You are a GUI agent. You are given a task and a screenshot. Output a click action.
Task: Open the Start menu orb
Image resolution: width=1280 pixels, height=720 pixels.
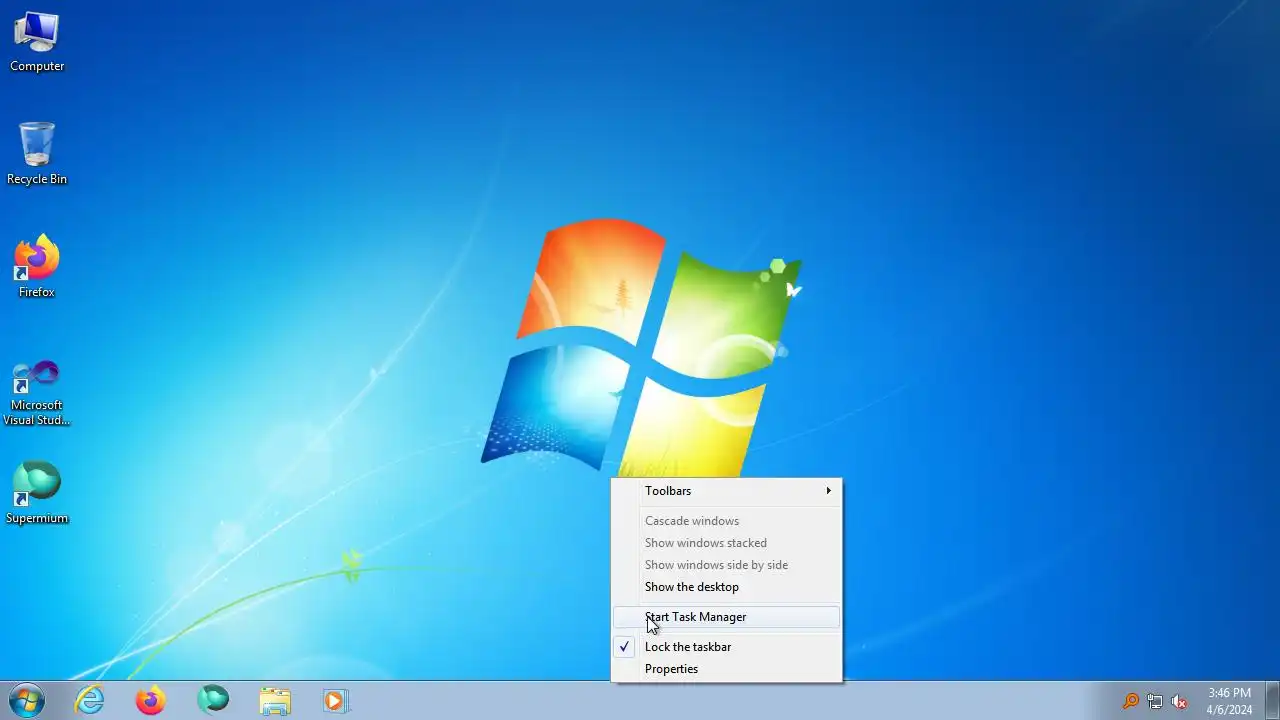(26, 700)
